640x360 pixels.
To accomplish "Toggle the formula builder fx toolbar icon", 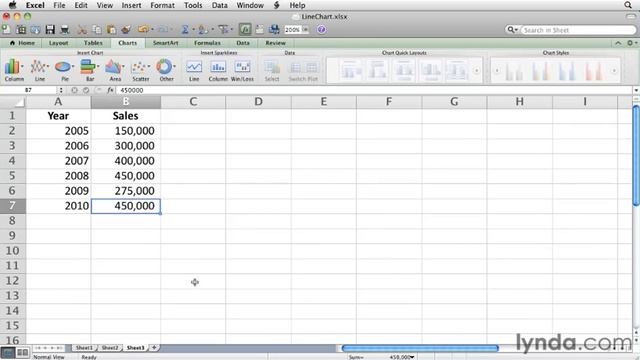I will pos(245,29).
